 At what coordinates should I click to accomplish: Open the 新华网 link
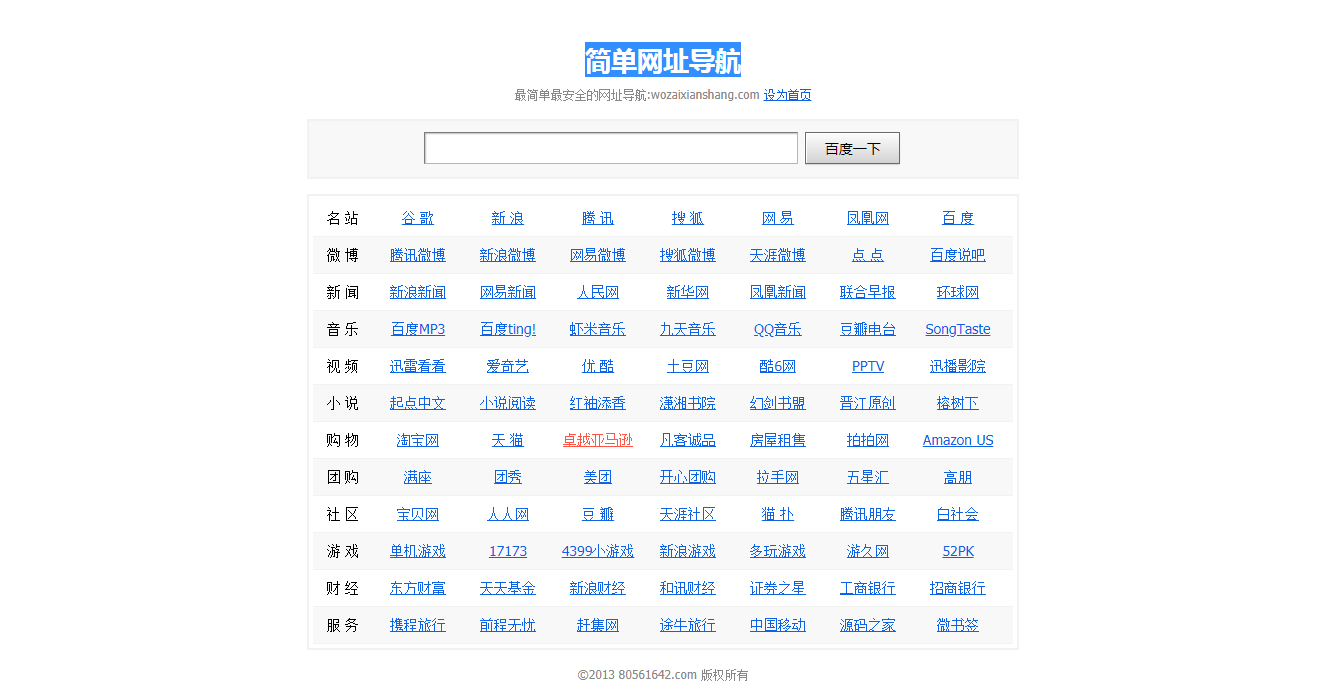pyautogui.click(x=688, y=292)
